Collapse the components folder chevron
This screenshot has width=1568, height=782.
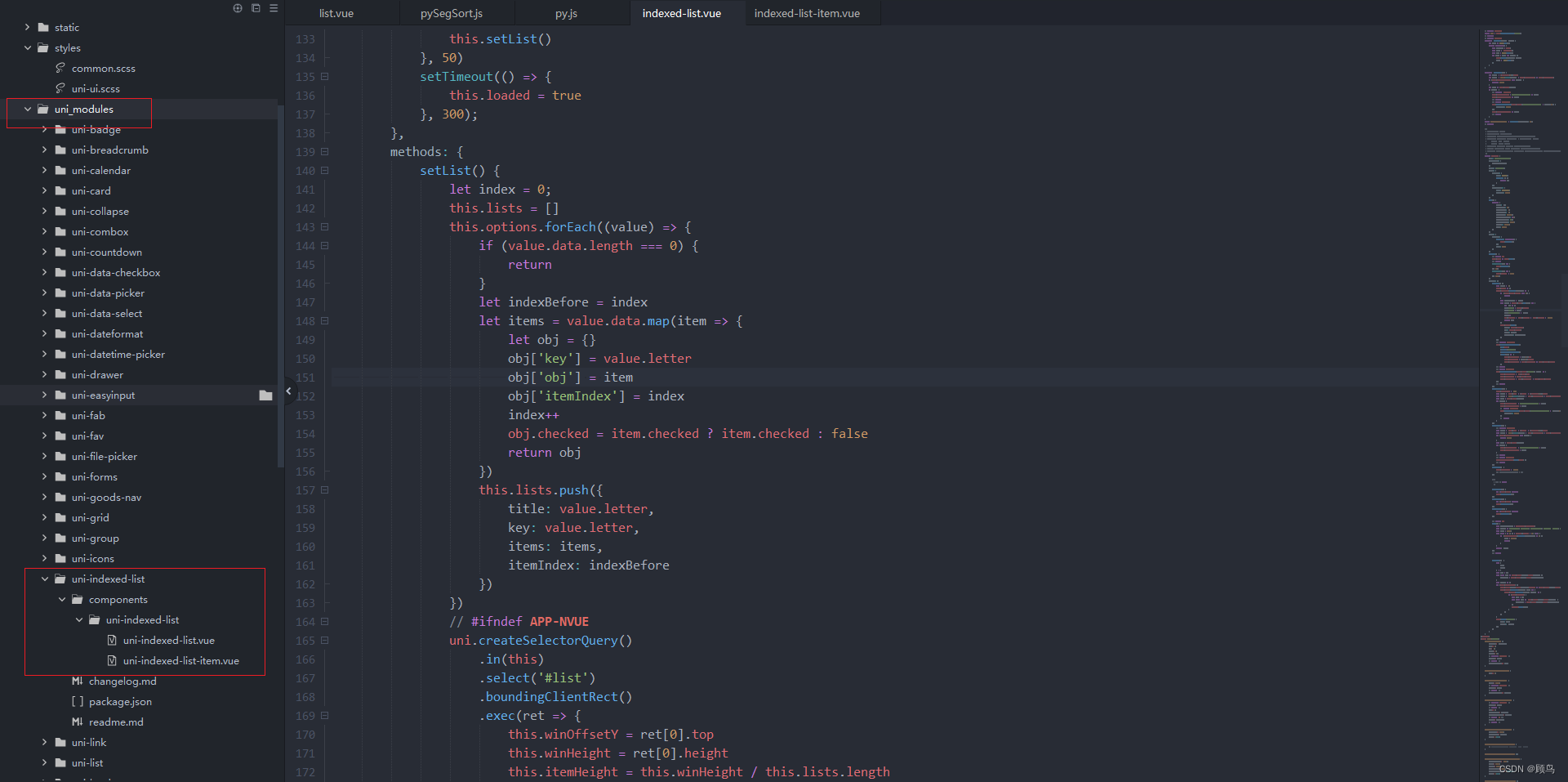coord(61,600)
